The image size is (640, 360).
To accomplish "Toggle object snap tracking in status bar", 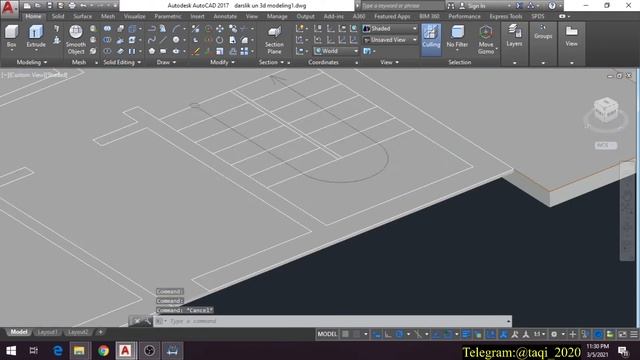I will tap(436, 334).
